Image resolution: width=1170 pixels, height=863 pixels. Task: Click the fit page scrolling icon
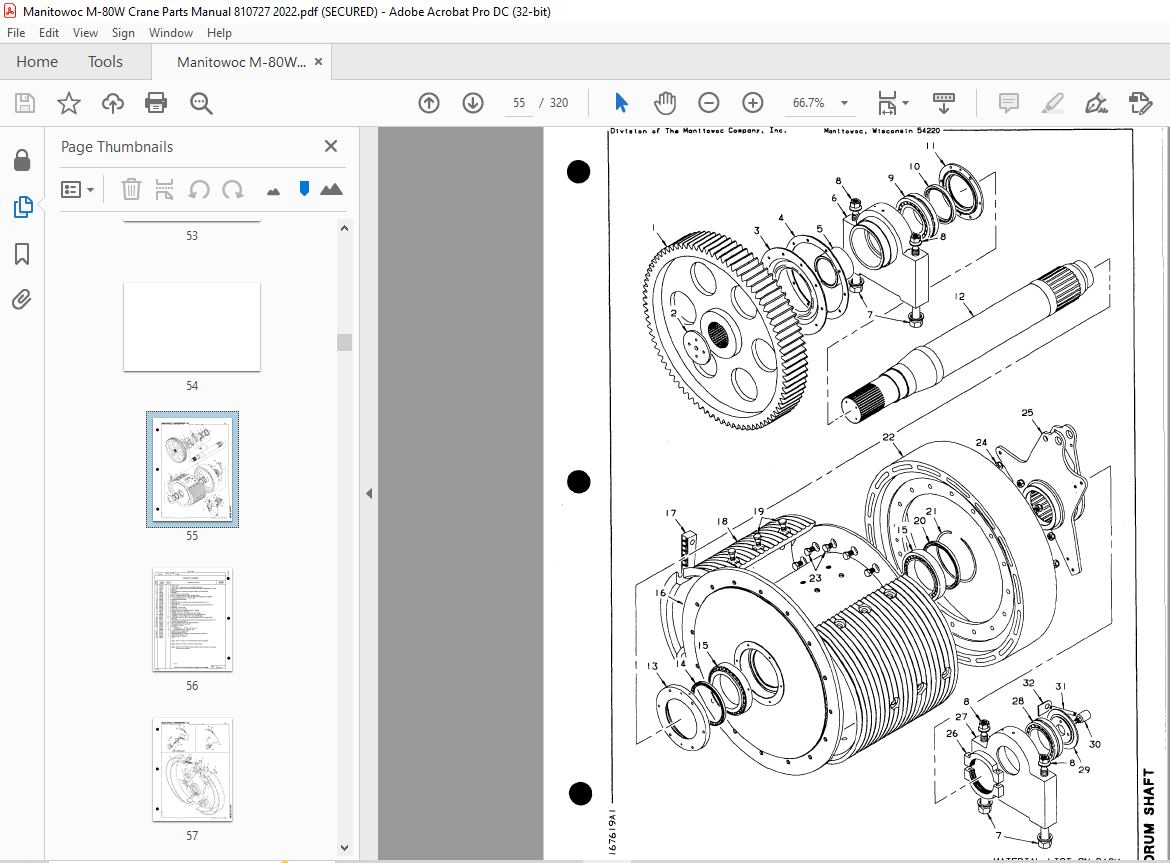pyautogui.click(x=887, y=103)
